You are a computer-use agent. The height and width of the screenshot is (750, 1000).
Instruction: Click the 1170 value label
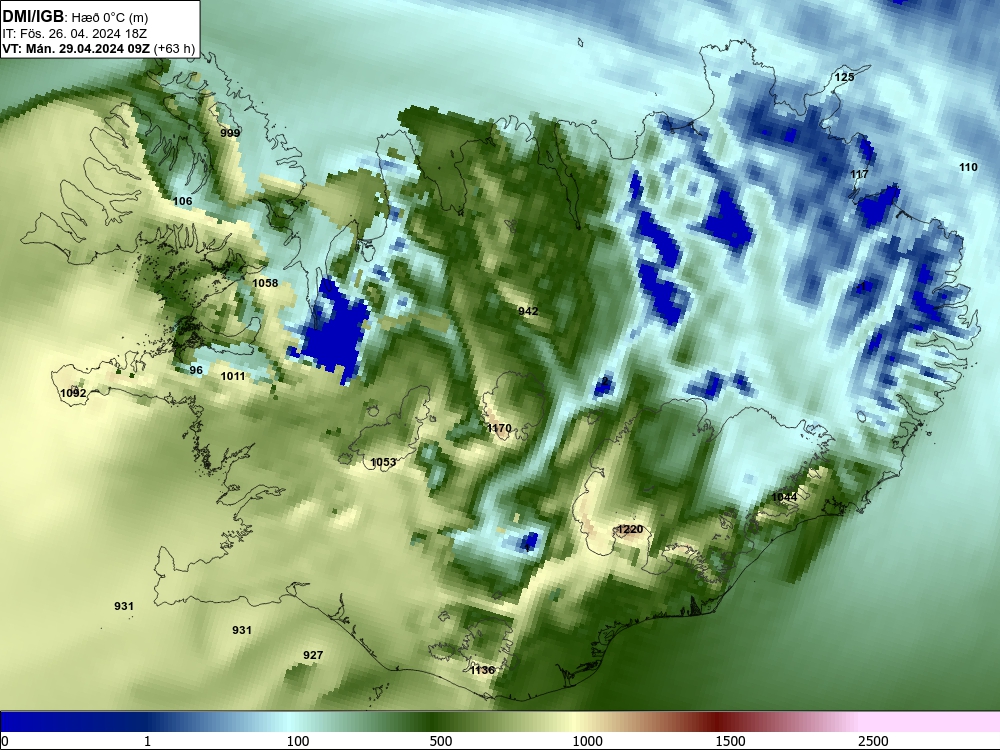[x=499, y=428]
